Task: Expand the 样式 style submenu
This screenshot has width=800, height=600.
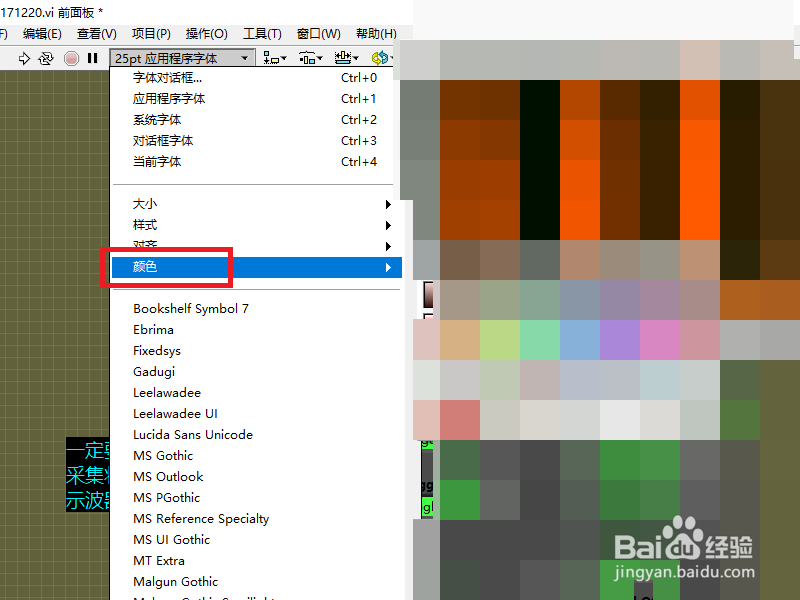Action: pos(145,225)
